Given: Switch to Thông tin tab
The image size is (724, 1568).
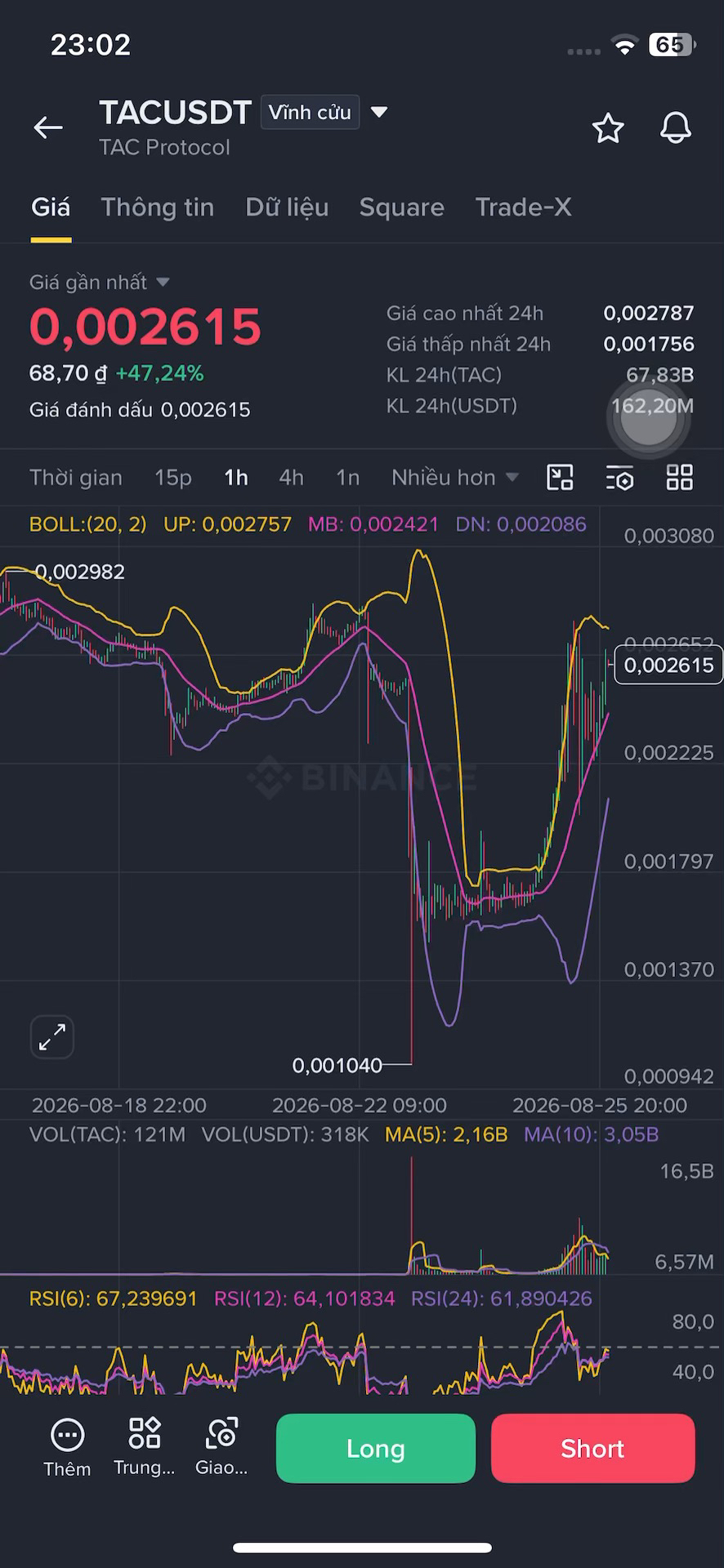Looking at the screenshot, I should 158,207.
